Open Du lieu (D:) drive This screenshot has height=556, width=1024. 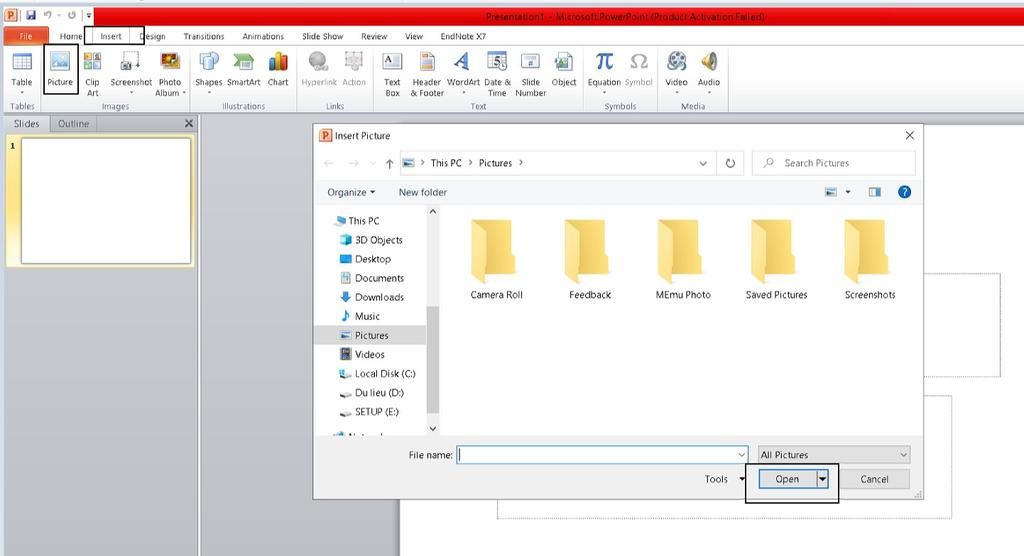372,393
